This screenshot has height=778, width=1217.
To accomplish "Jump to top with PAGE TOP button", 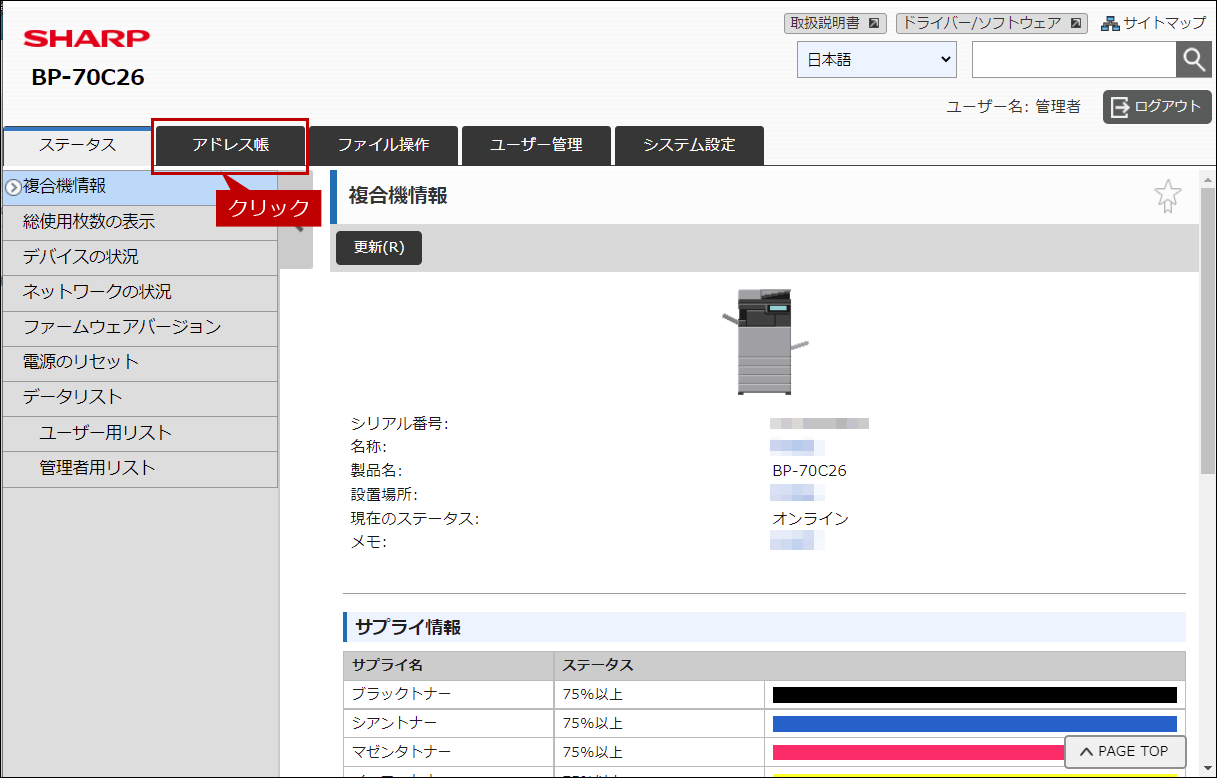I will (x=1124, y=752).
